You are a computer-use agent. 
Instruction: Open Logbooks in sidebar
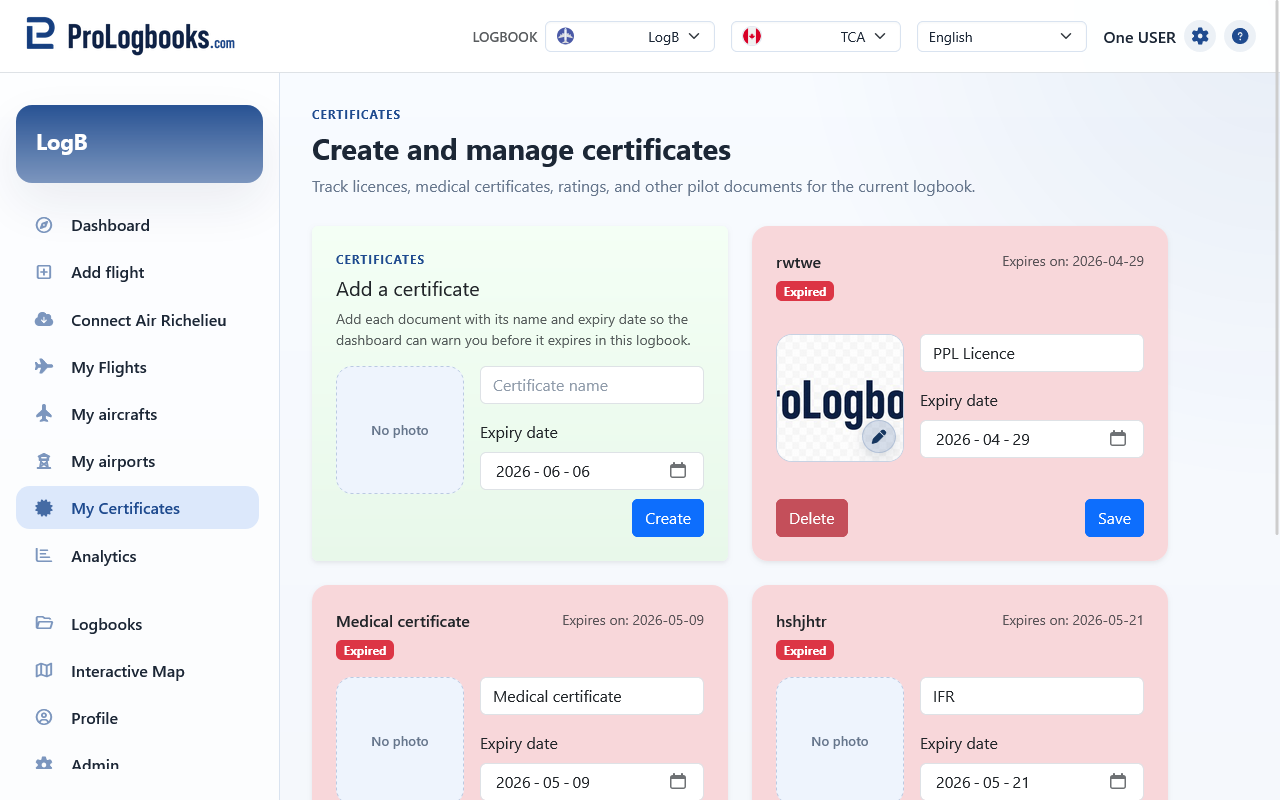tap(137, 624)
